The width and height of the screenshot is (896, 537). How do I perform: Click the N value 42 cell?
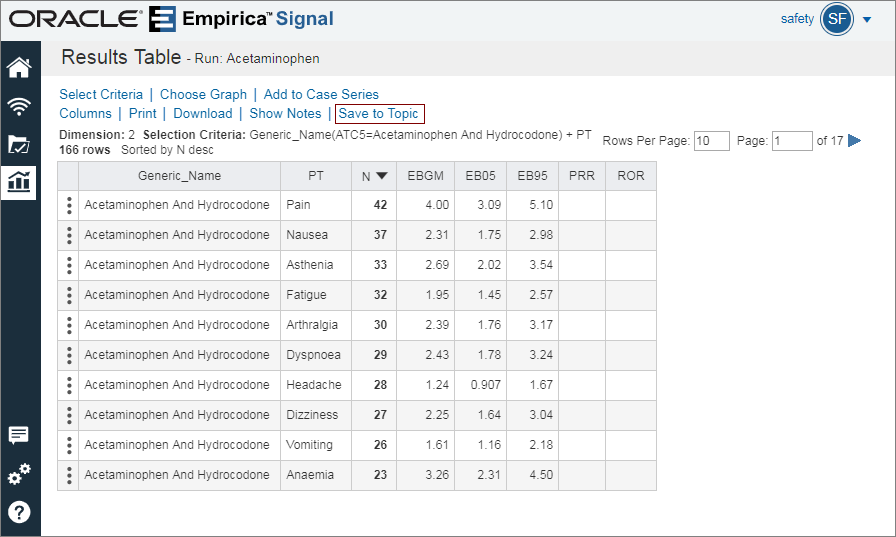[x=374, y=205]
